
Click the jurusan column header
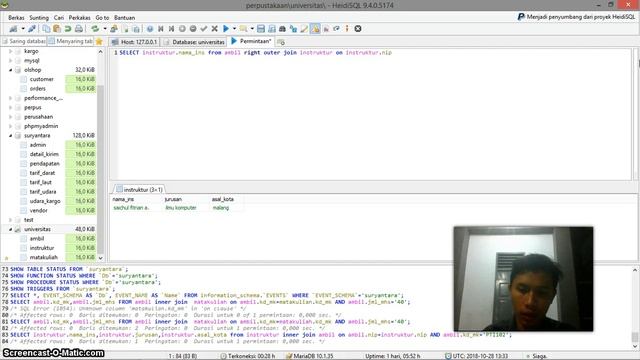186,199
